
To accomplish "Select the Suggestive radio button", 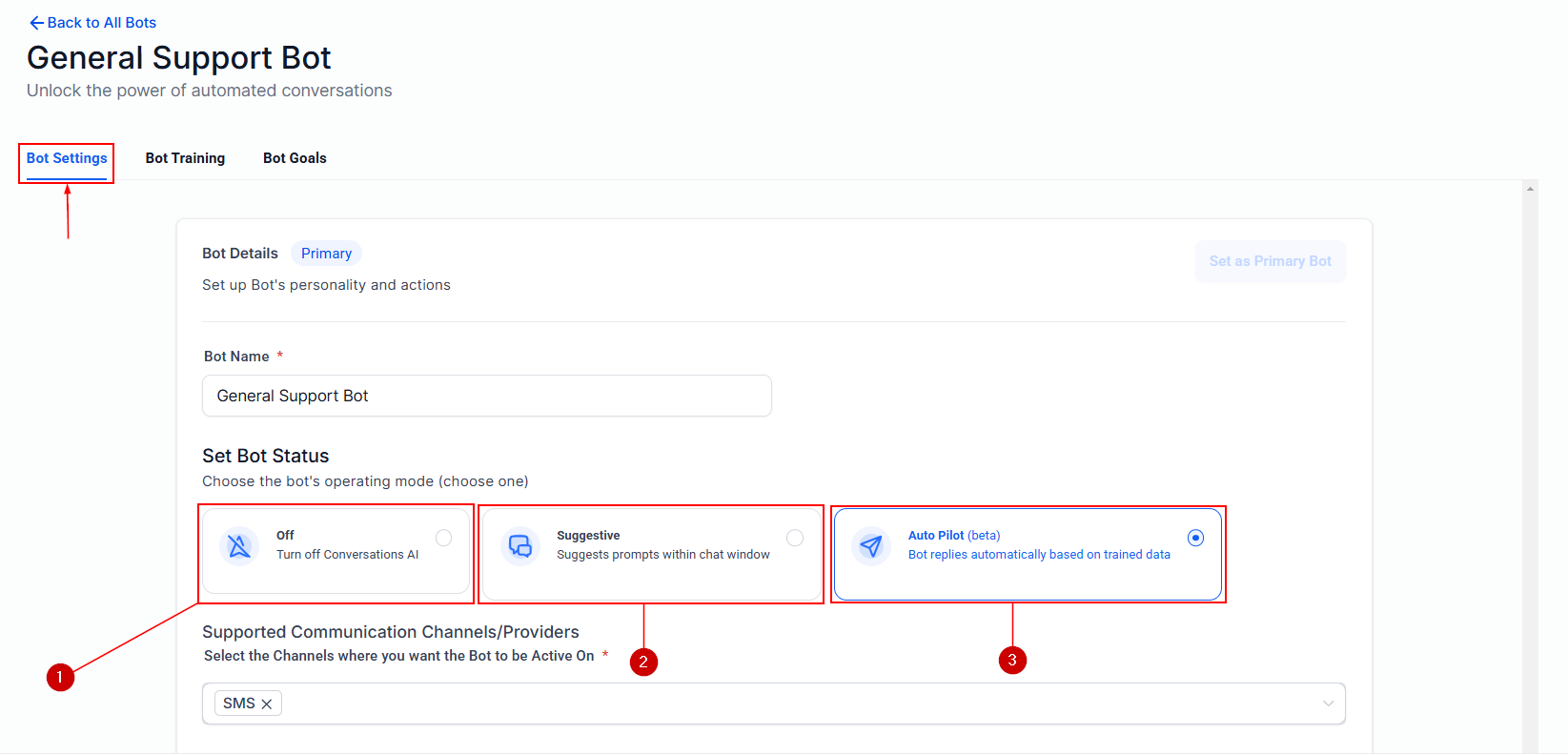I will (795, 538).
